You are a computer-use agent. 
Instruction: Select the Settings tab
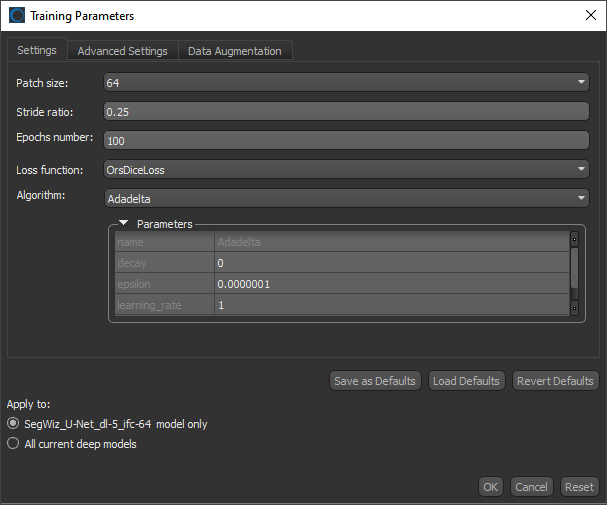(x=36, y=50)
